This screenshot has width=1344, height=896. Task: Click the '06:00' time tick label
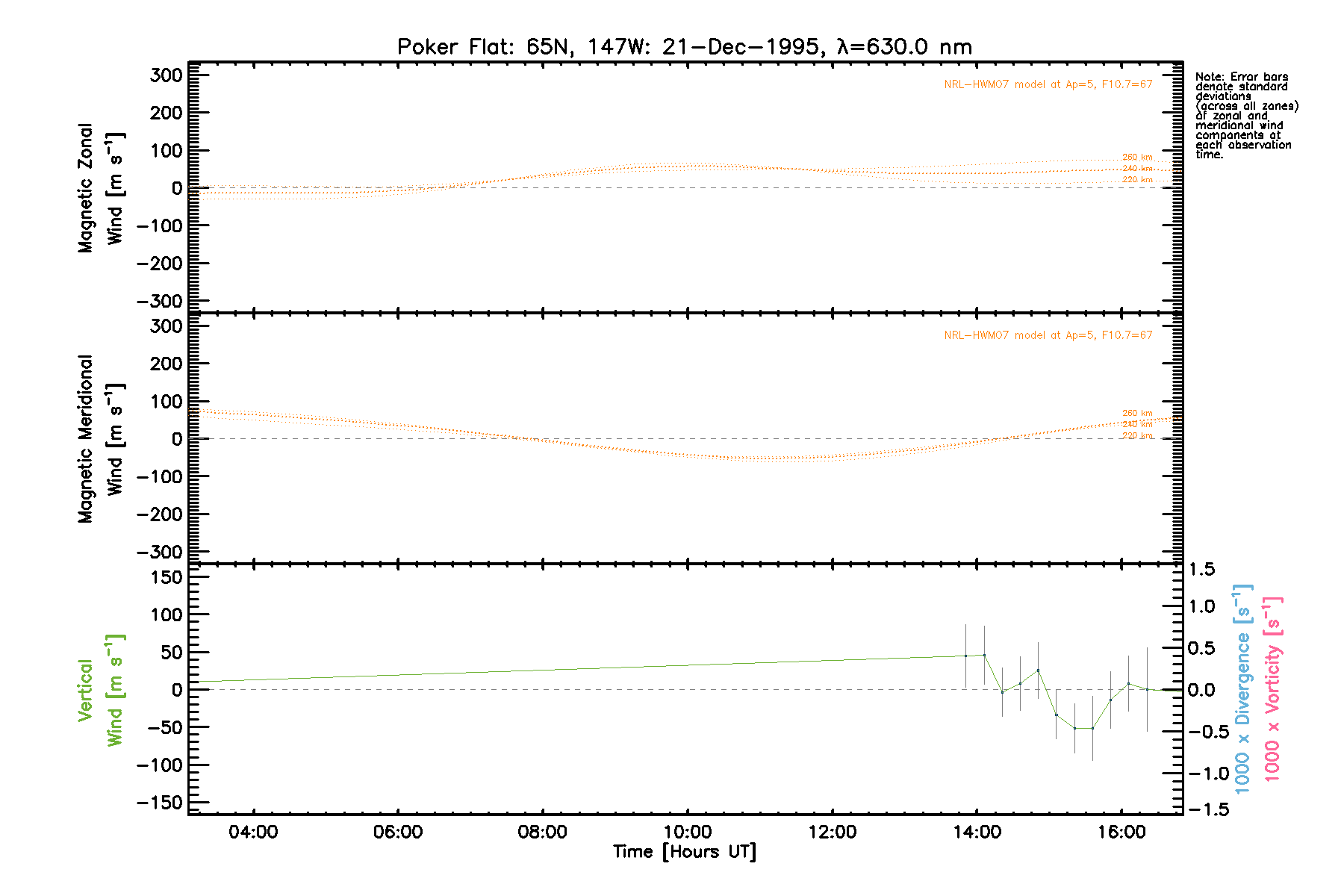(398, 832)
